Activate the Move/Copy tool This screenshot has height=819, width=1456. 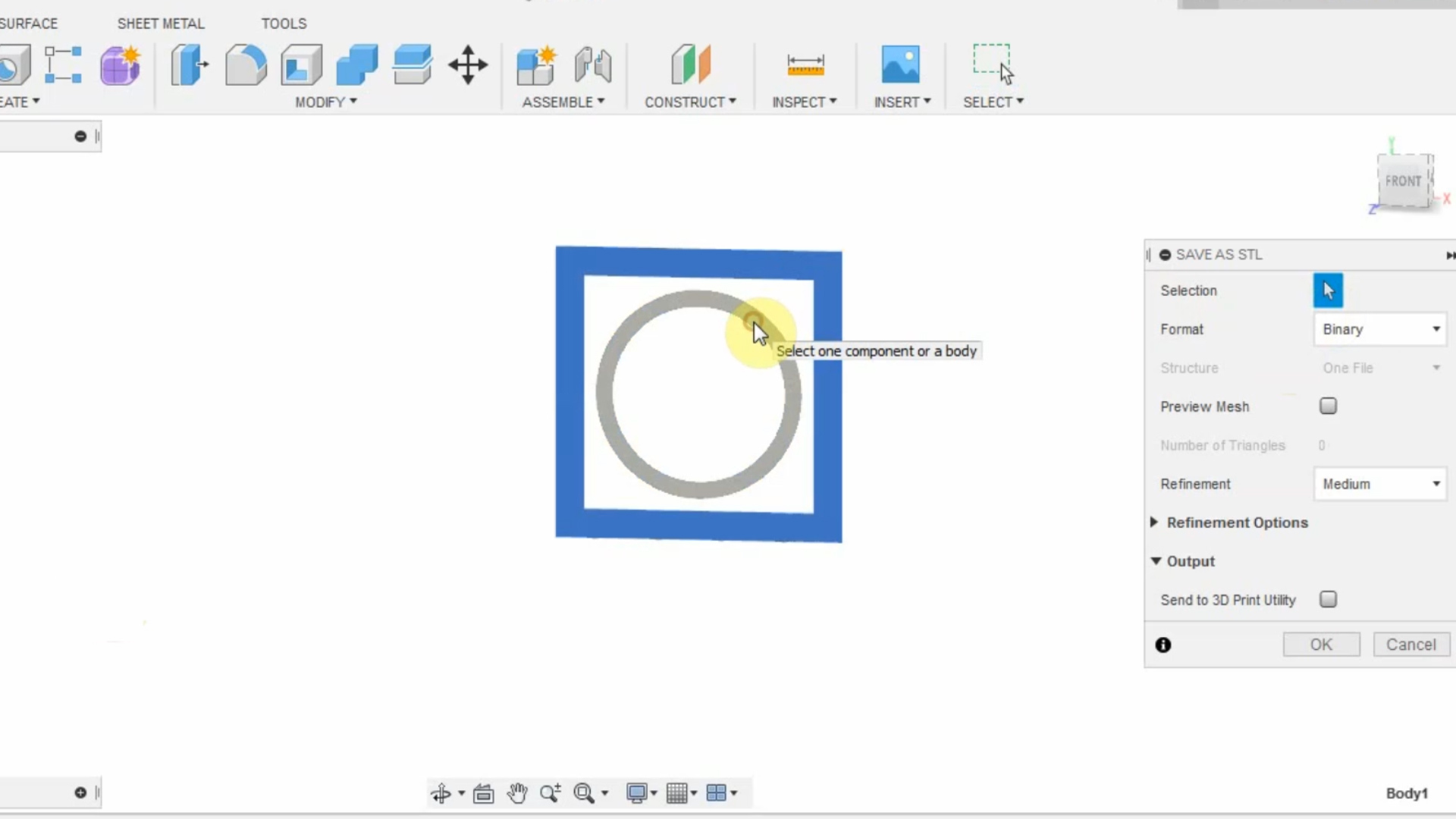click(x=467, y=64)
